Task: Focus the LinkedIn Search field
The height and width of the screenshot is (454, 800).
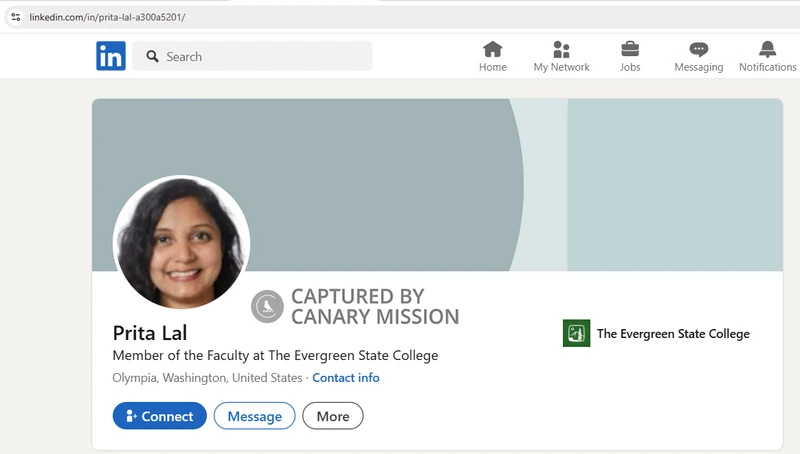Action: 252,56
